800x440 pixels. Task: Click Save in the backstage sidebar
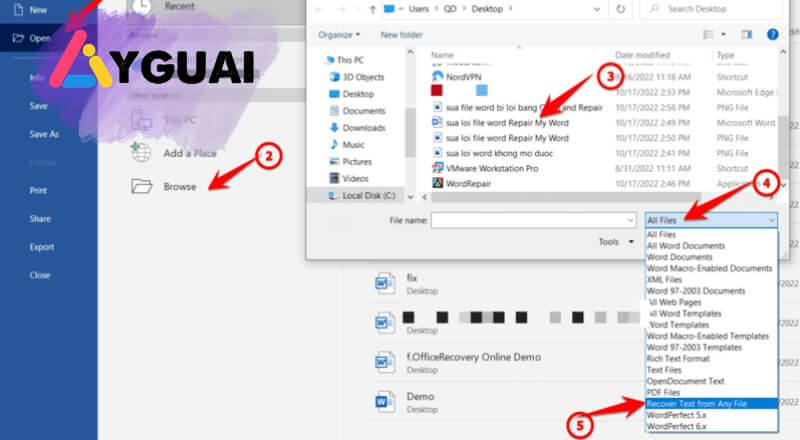38,106
